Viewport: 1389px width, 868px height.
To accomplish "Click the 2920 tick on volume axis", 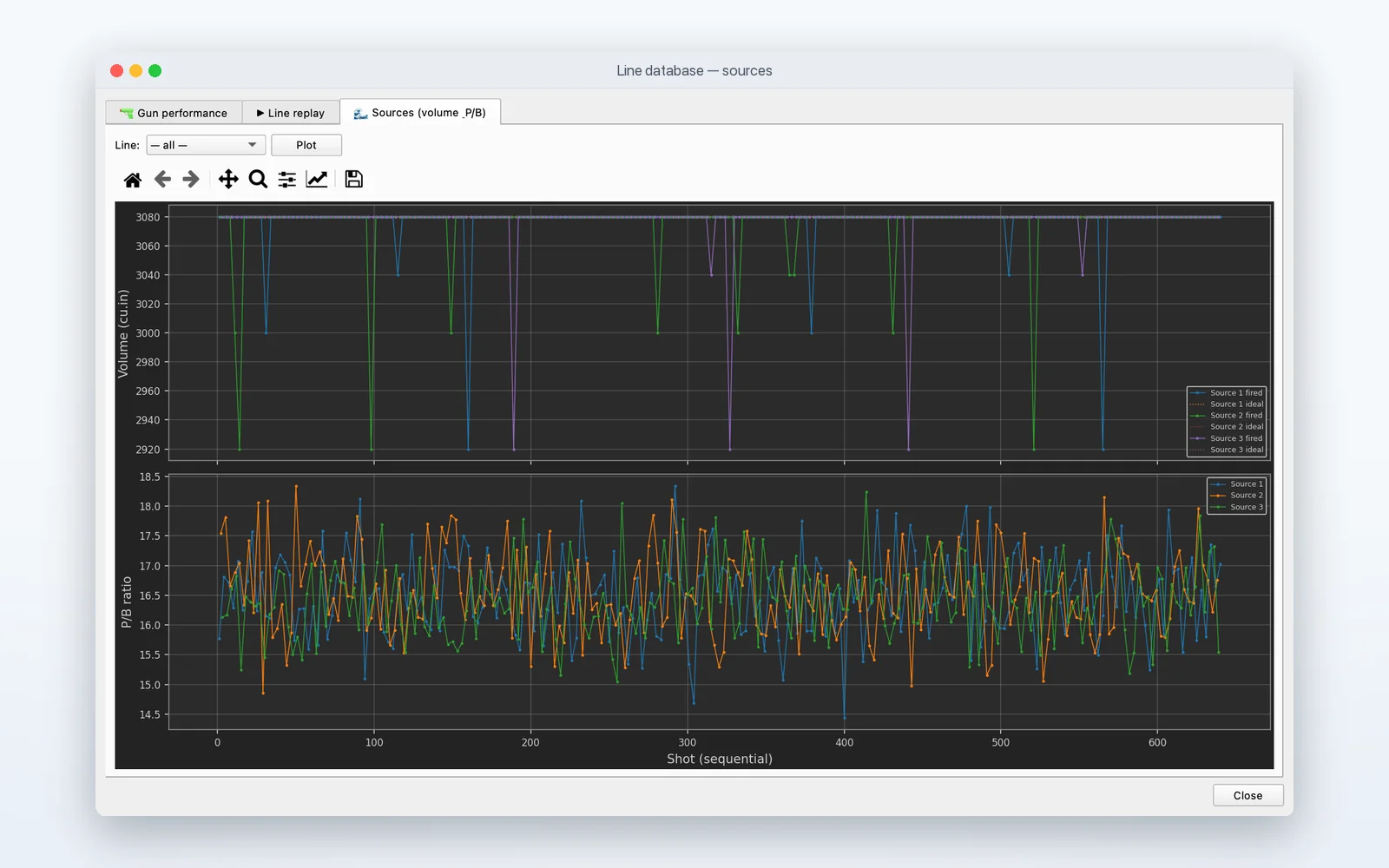I will click(148, 450).
